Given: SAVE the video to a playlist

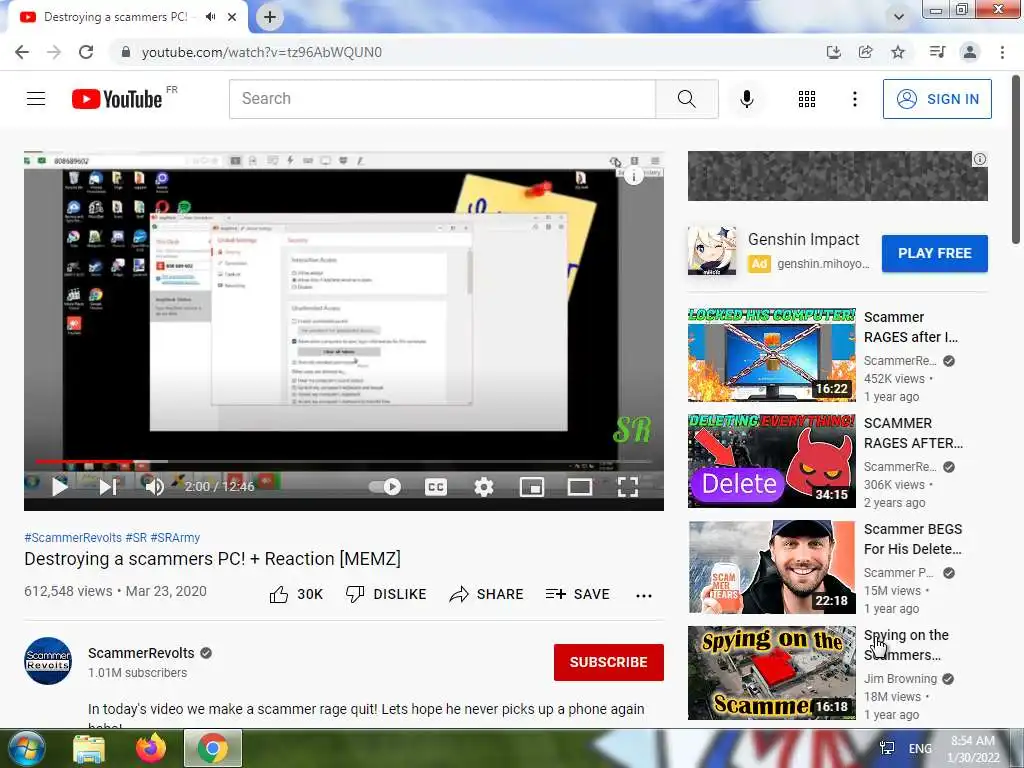Looking at the screenshot, I should pos(577,594).
